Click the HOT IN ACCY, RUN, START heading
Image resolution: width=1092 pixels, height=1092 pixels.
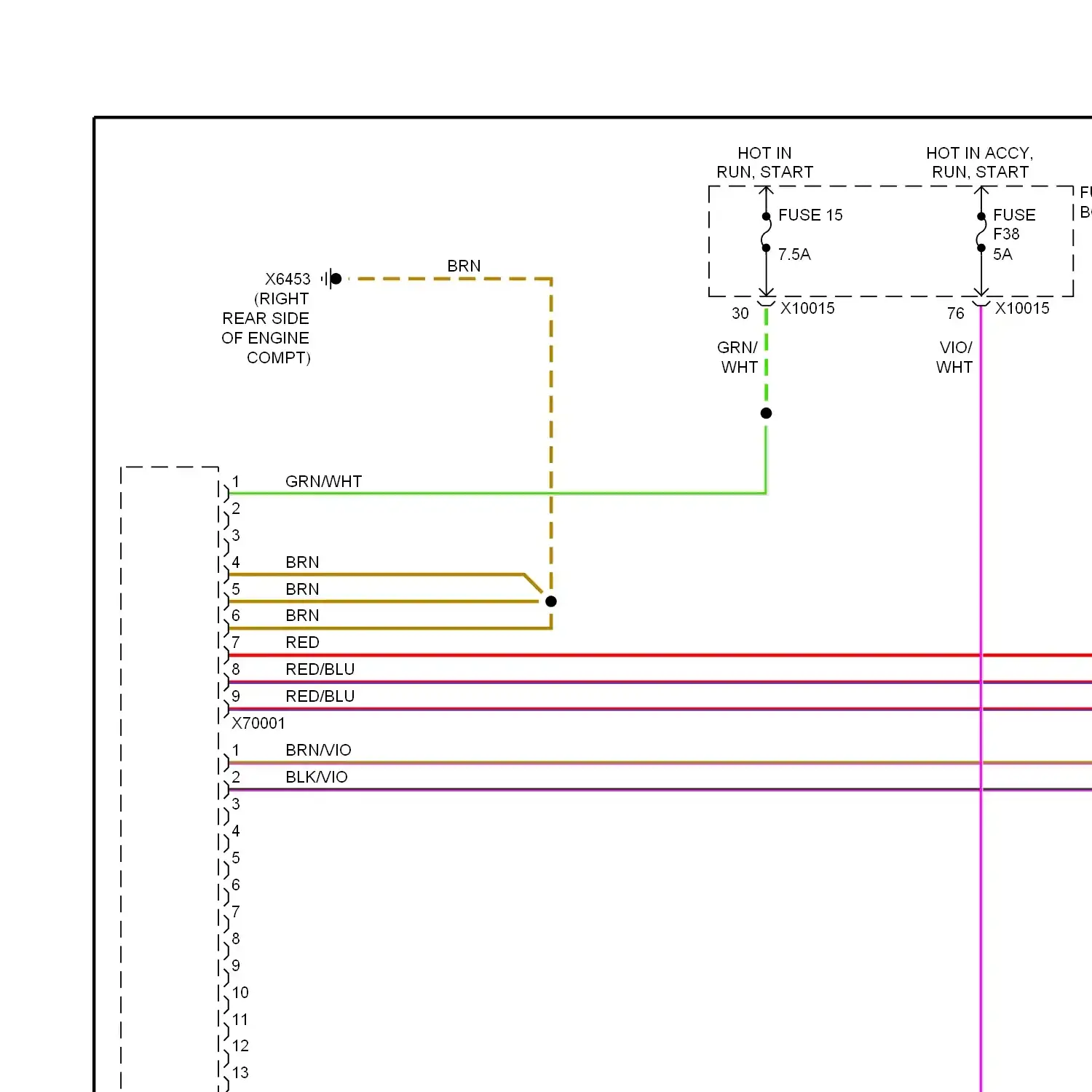(x=980, y=162)
